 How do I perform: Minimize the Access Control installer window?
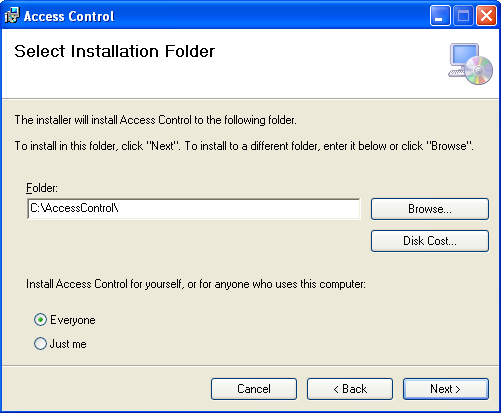(440, 16)
